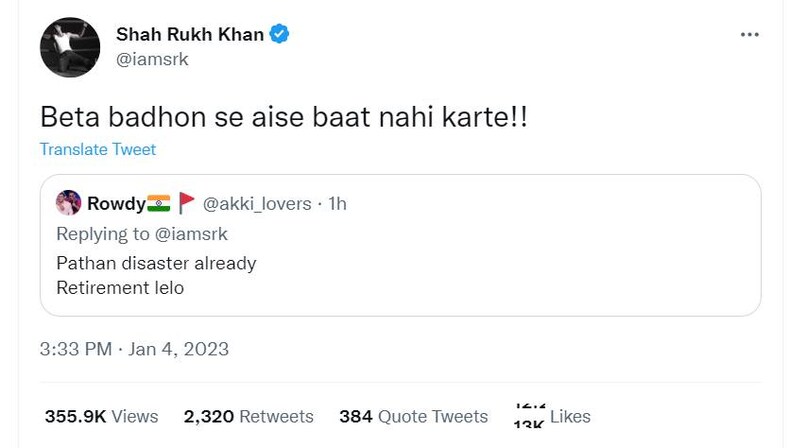The width and height of the screenshot is (807, 448).
Task: View the 355.9K Views count
Action: pos(101,416)
